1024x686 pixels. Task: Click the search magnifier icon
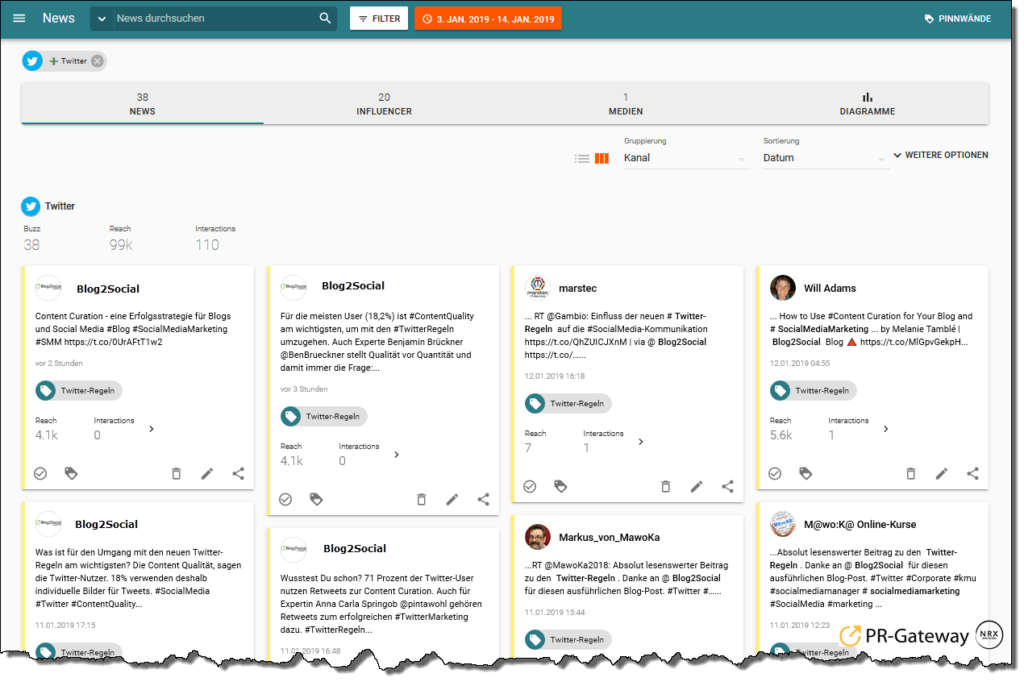click(x=325, y=18)
